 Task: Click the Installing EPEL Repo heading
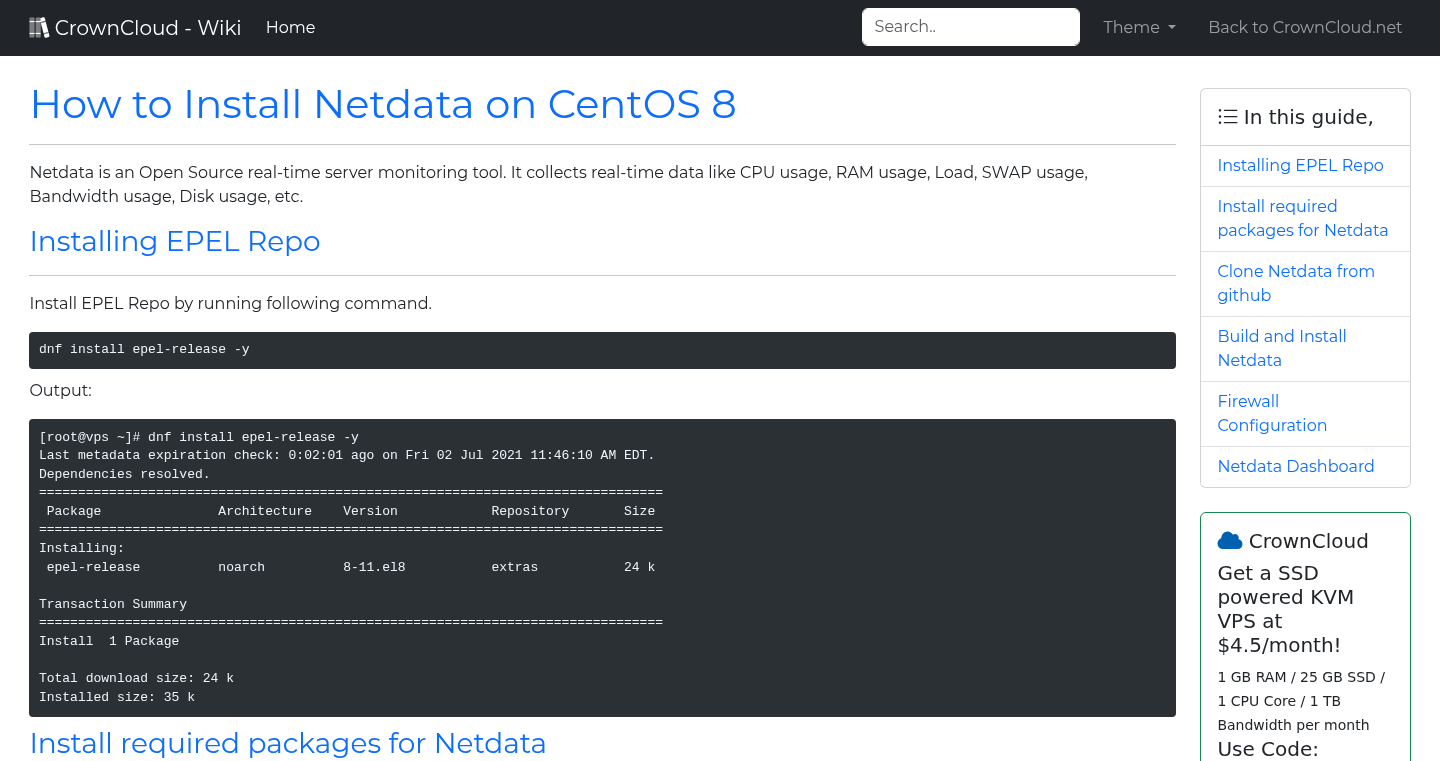(175, 241)
